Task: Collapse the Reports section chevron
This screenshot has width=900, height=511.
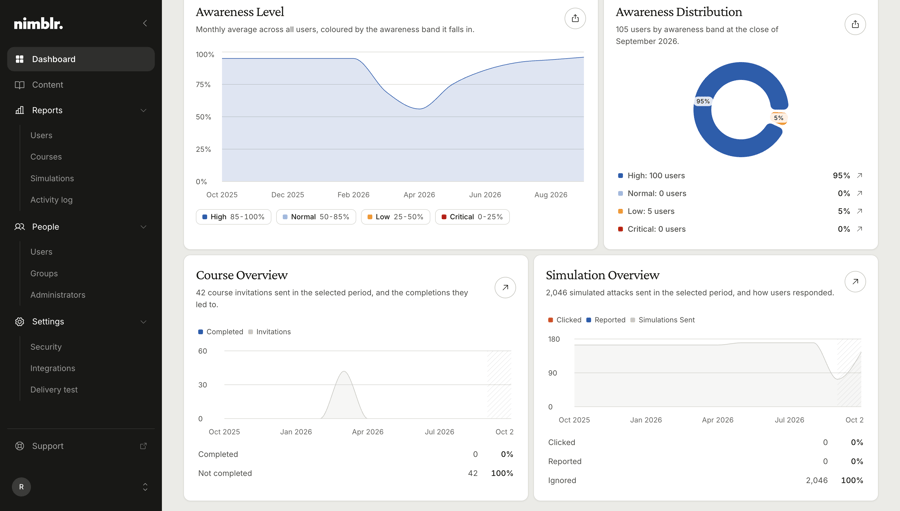Action: pos(143,110)
